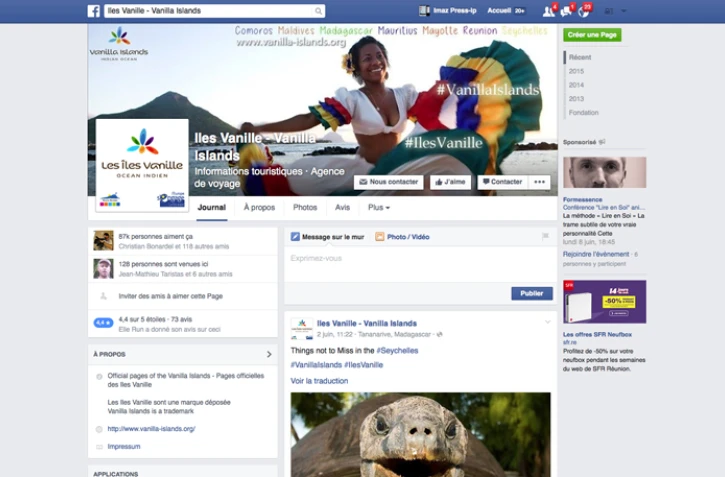Jump to 2013 in timeline

pyautogui.click(x=576, y=99)
